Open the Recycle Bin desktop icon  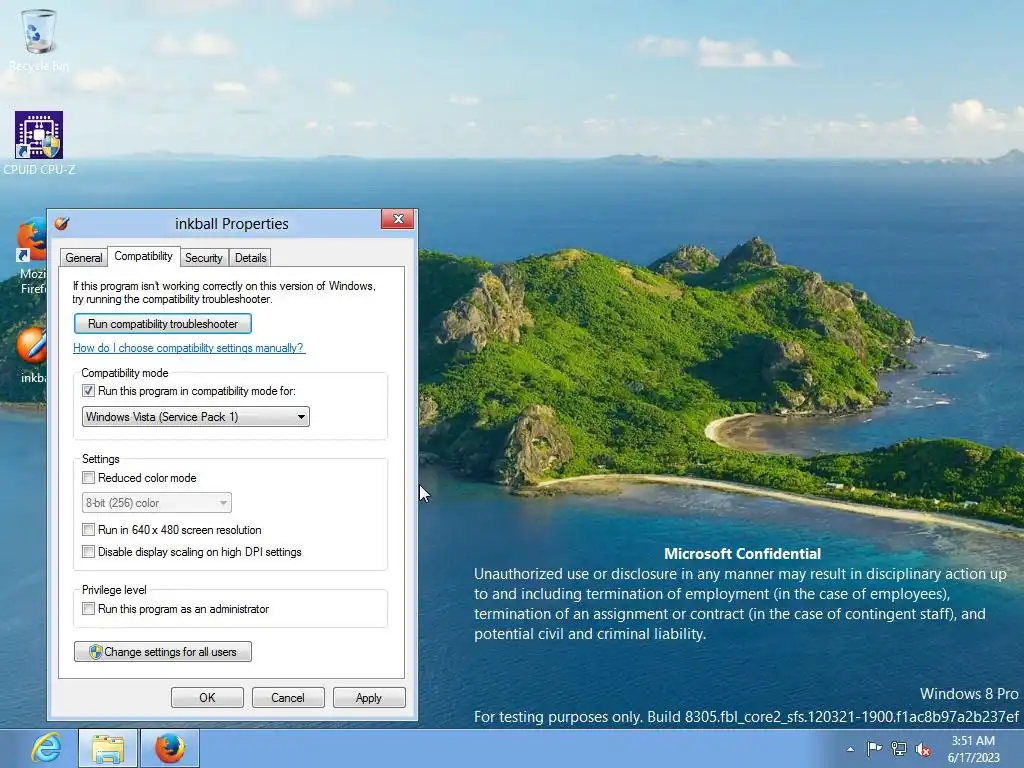click(39, 39)
